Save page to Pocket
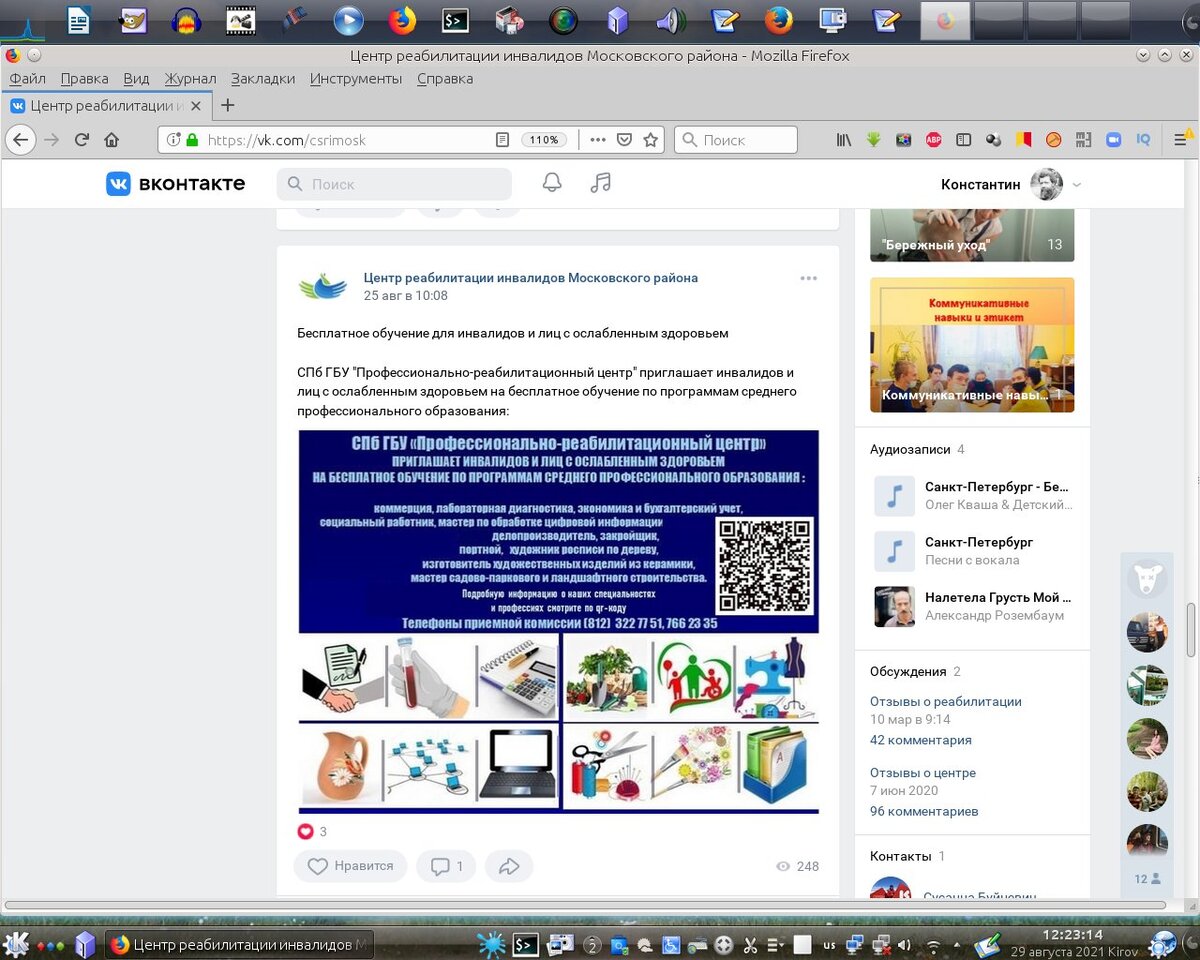The image size is (1200, 960). pyautogui.click(x=624, y=140)
